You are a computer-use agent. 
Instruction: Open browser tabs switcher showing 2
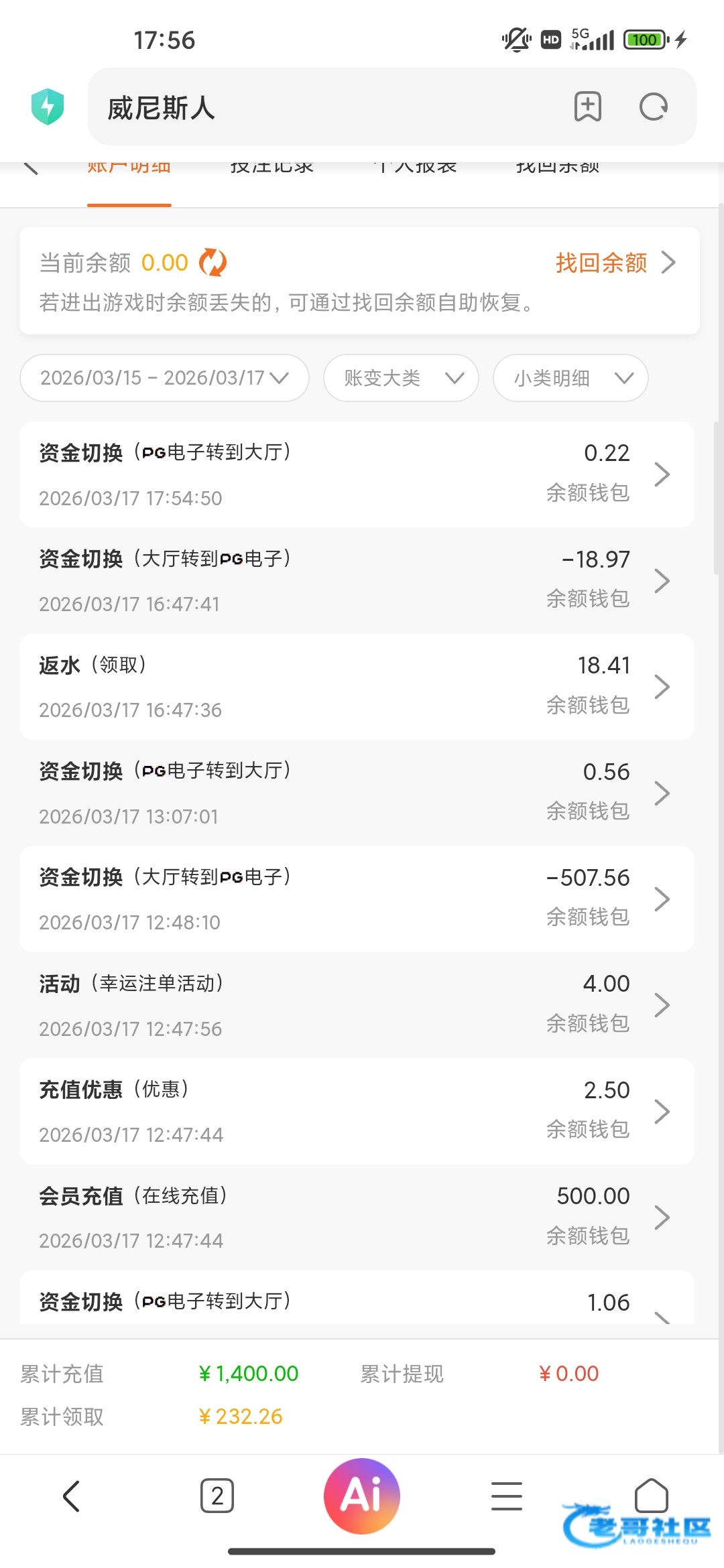pyautogui.click(x=217, y=1496)
